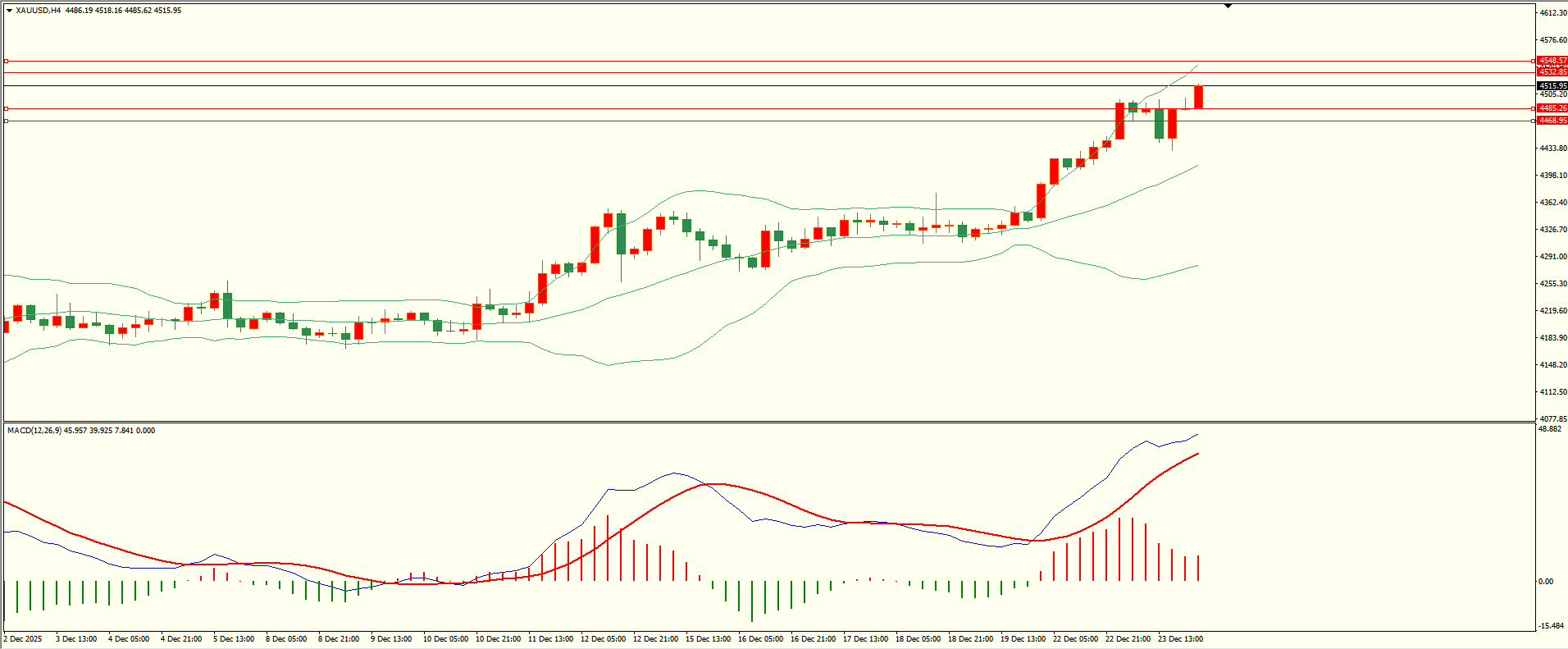Click the 2 Dec 2025 date label

pyautogui.click(x=23, y=639)
